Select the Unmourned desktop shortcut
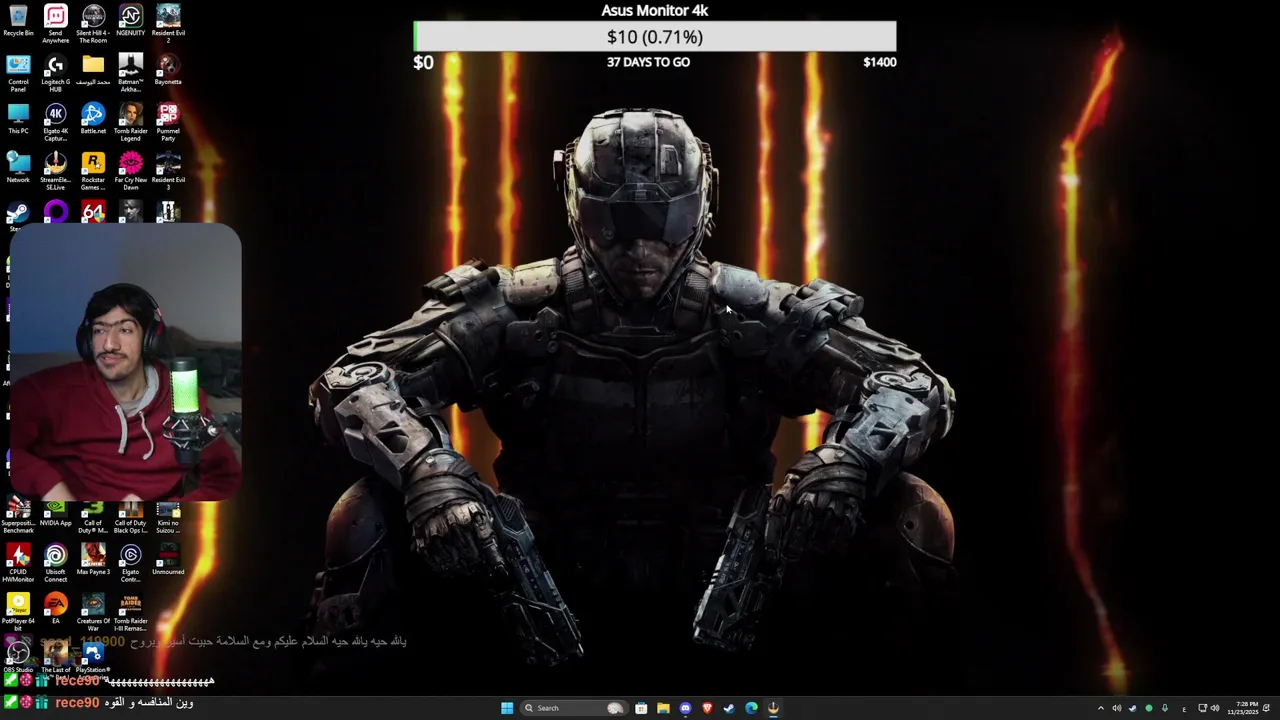 click(168, 560)
